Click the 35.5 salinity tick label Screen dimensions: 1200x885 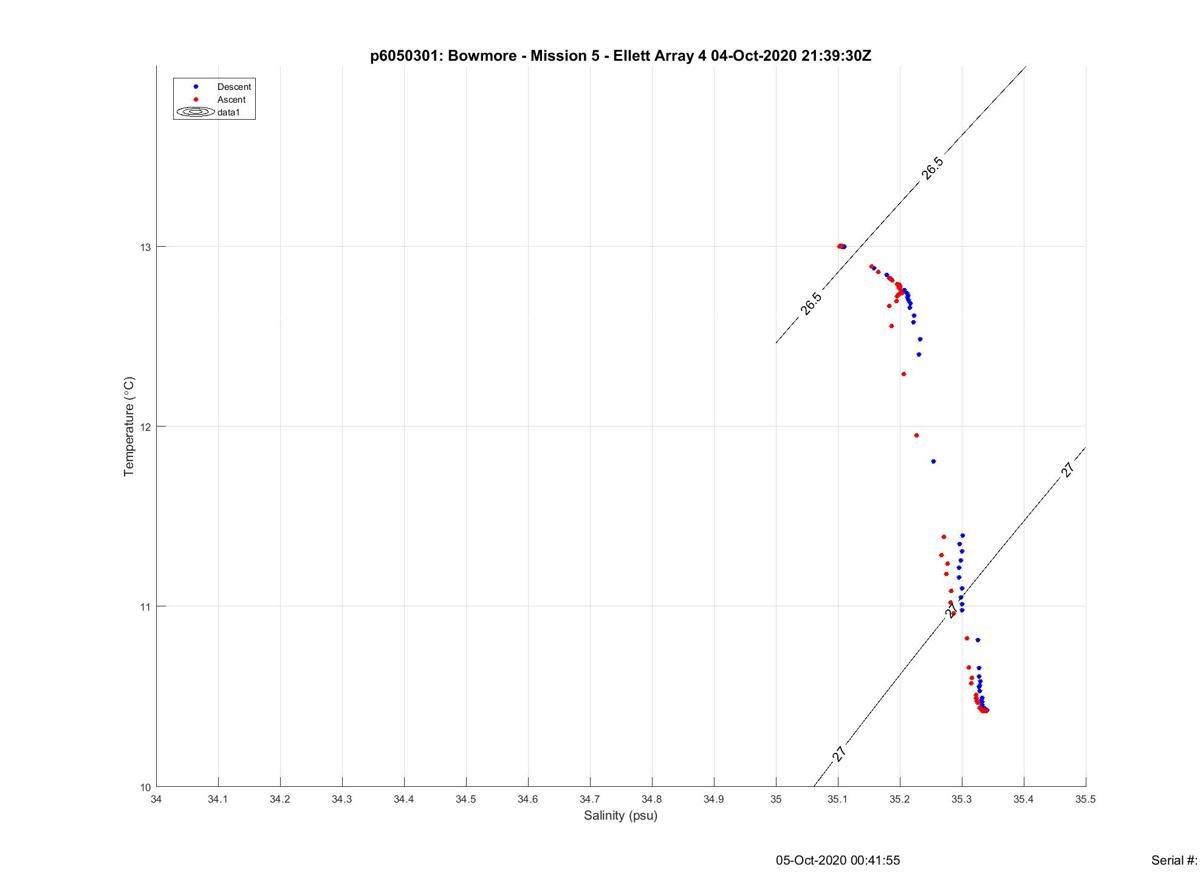pyautogui.click(x=1086, y=799)
